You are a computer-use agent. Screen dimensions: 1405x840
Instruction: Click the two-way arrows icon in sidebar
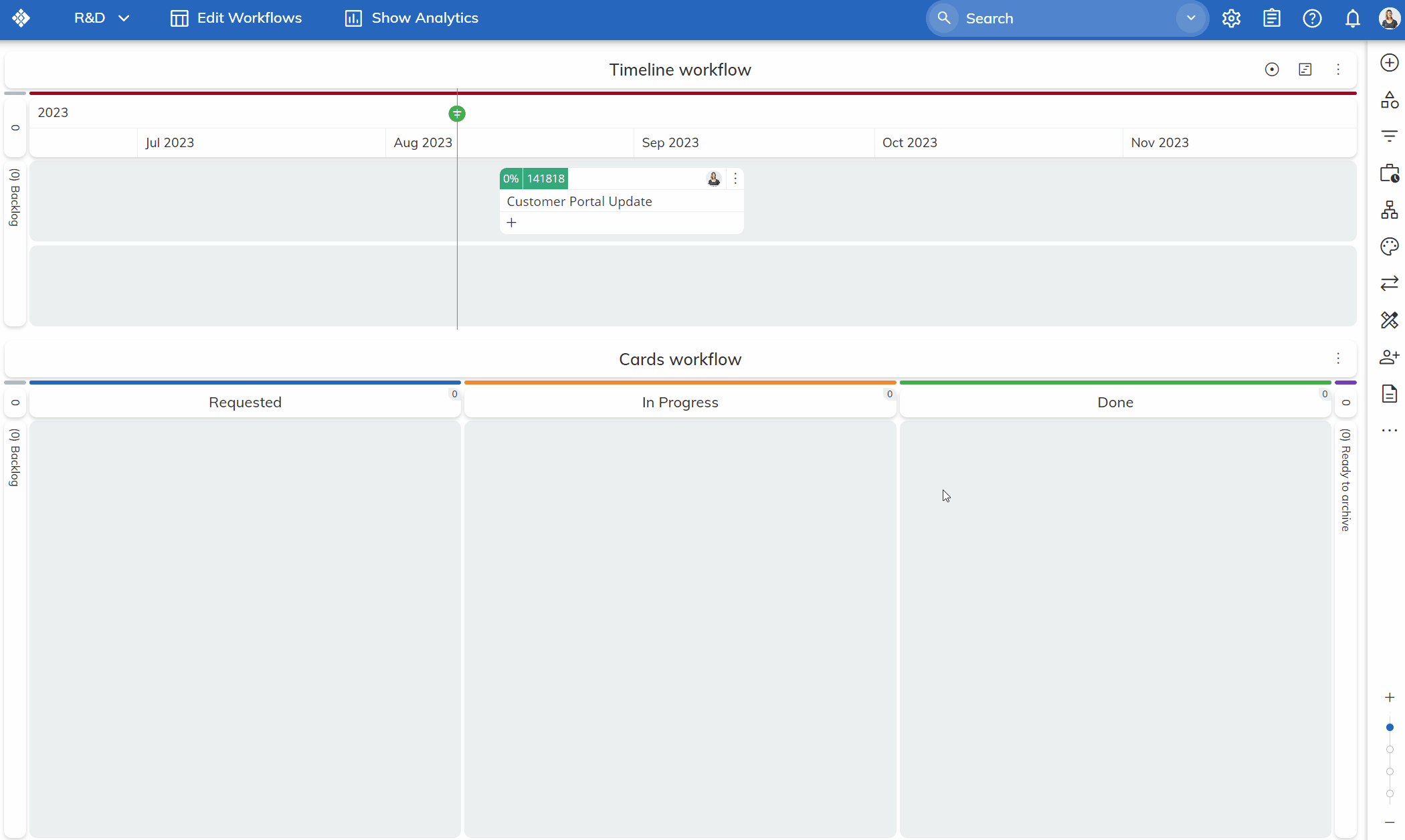click(1390, 284)
